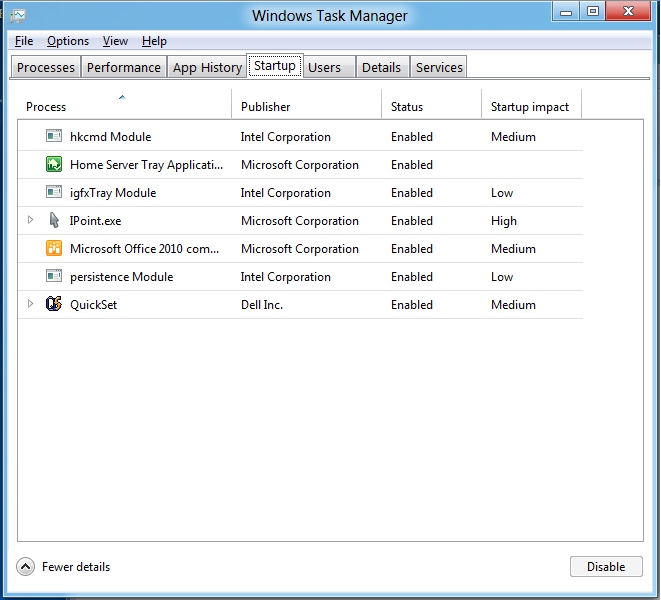Click Low impact in igfxTray Module row
This screenshot has height=600, width=661.
502,193
